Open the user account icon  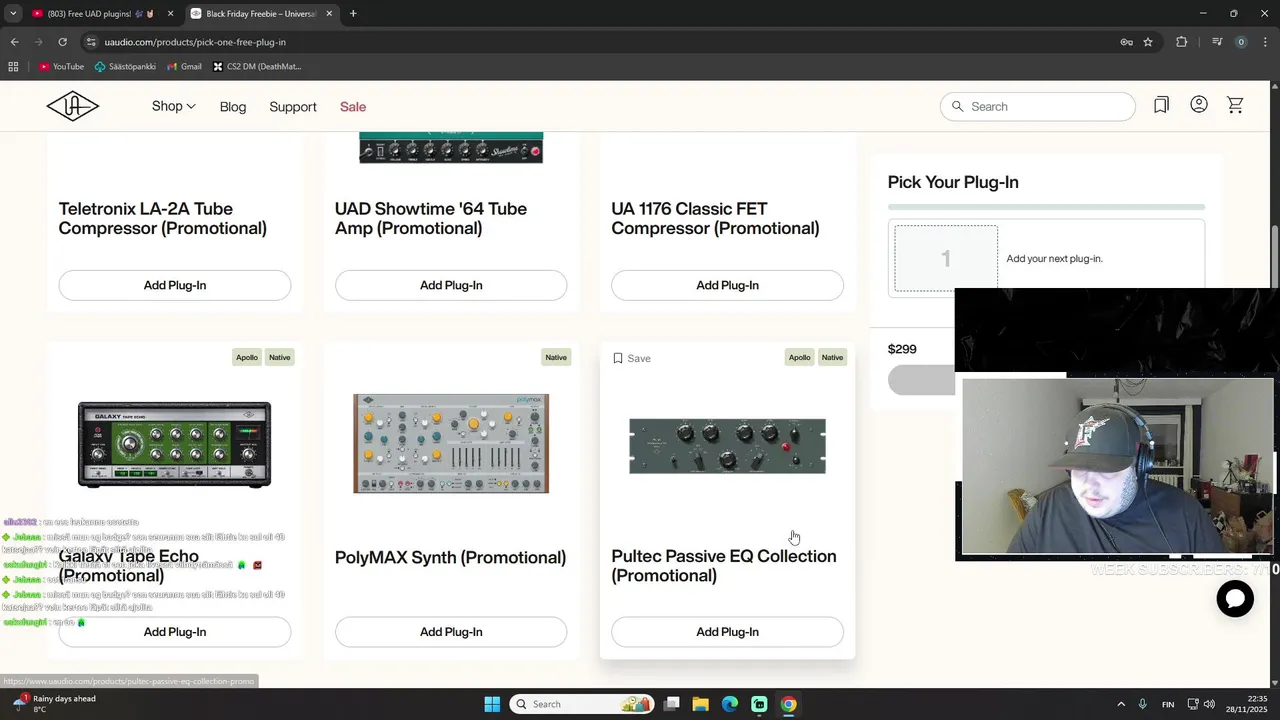point(1199,105)
